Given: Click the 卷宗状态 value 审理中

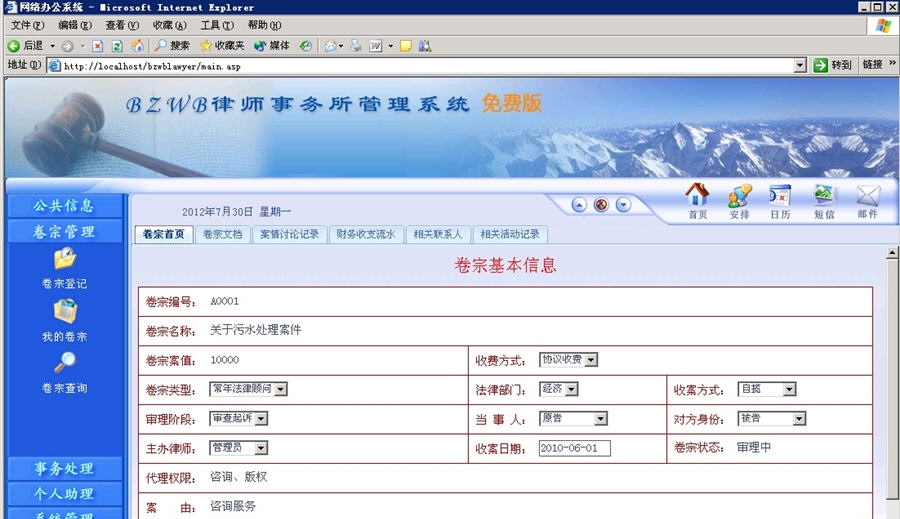Looking at the screenshot, I should pos(754,447).
